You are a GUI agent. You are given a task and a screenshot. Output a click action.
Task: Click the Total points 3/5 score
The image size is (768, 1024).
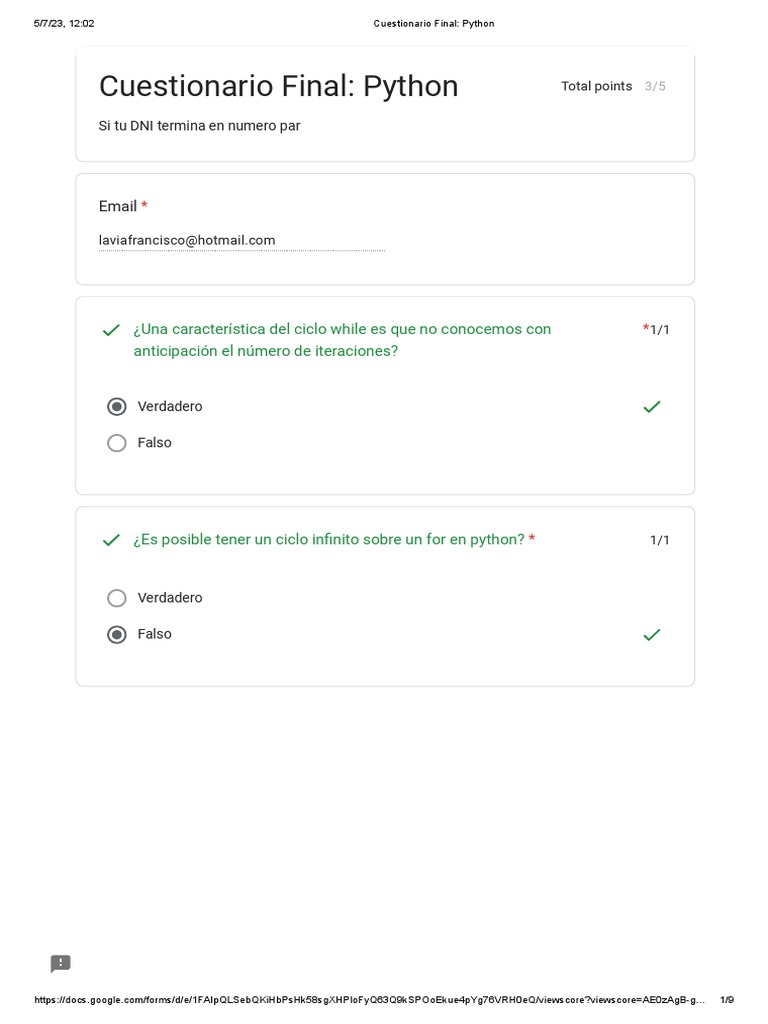coord(613,86)
